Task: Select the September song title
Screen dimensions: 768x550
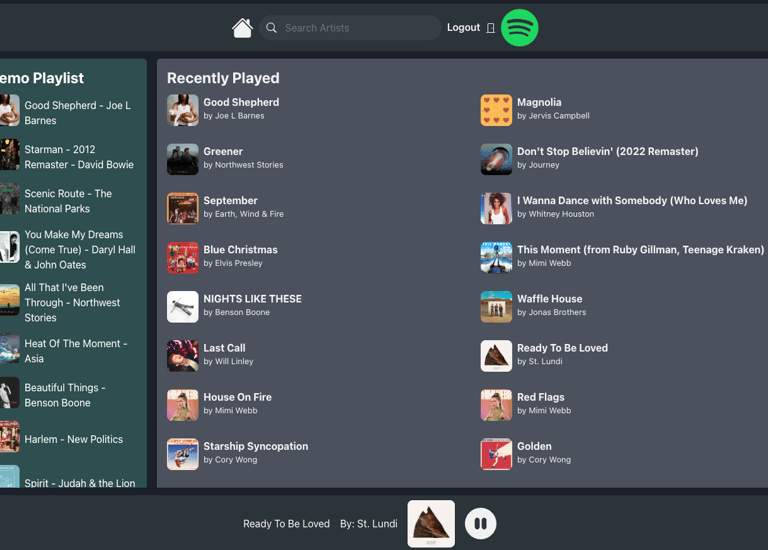Action: tap(231, 201)
